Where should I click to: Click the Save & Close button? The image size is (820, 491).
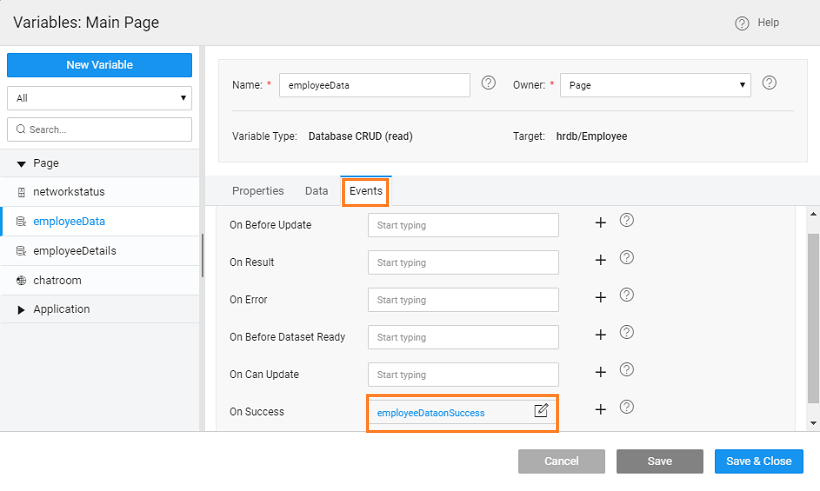point(758,461)
